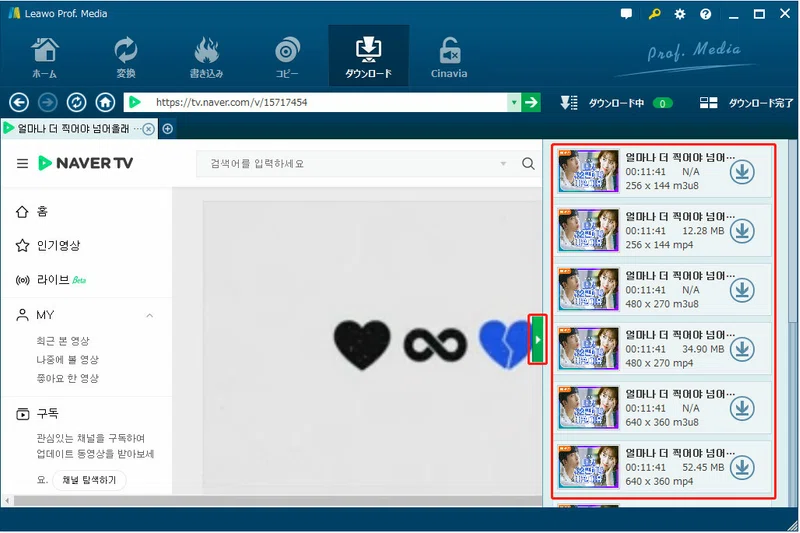Viewport: 800px width, 533px height.
Task: Download the 480 x 270 mp4 video
Action: pos(742,349)
